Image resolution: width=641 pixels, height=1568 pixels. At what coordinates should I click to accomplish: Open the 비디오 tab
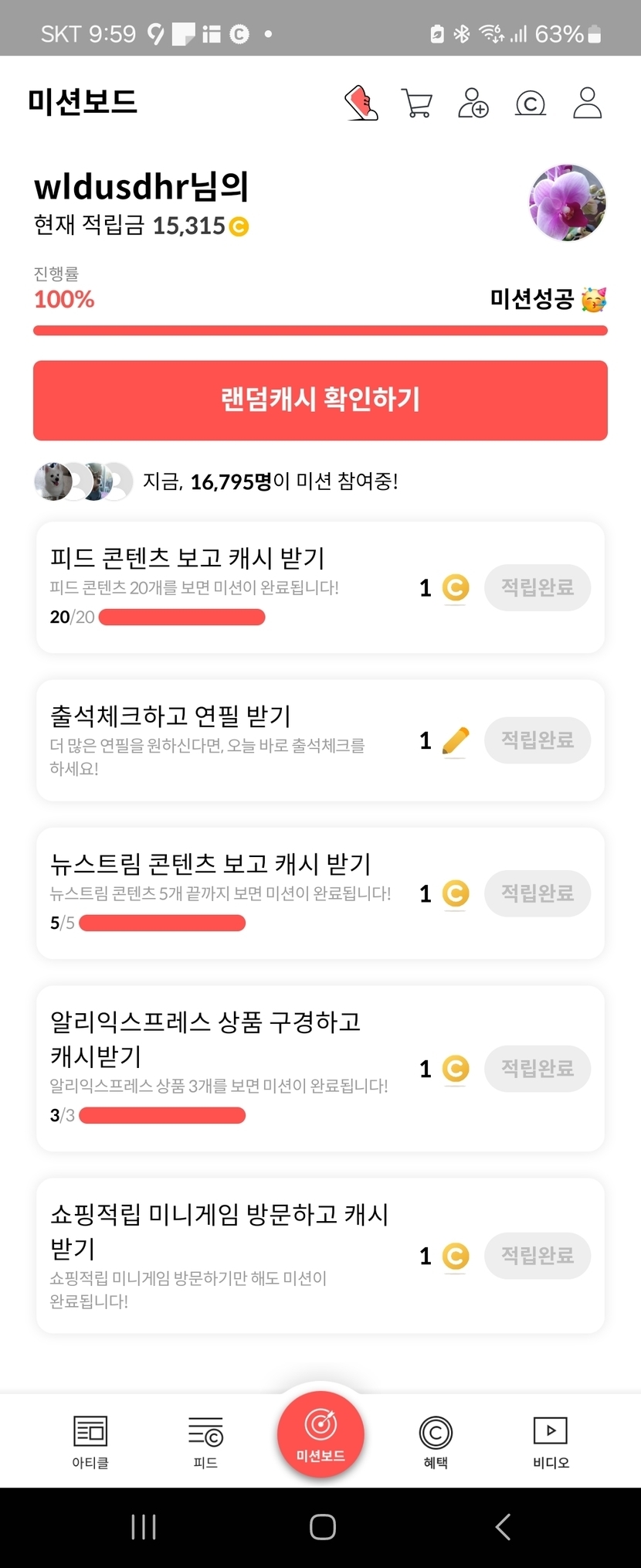point(551,1441)
